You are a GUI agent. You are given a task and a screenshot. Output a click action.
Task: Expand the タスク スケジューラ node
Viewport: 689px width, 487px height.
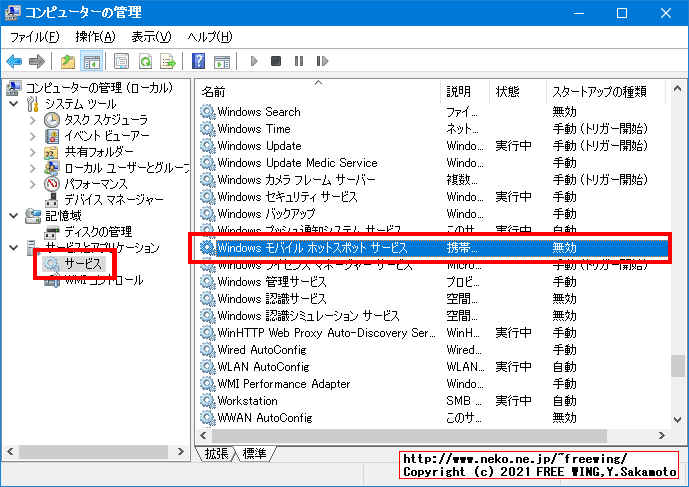tap(33, 120)
